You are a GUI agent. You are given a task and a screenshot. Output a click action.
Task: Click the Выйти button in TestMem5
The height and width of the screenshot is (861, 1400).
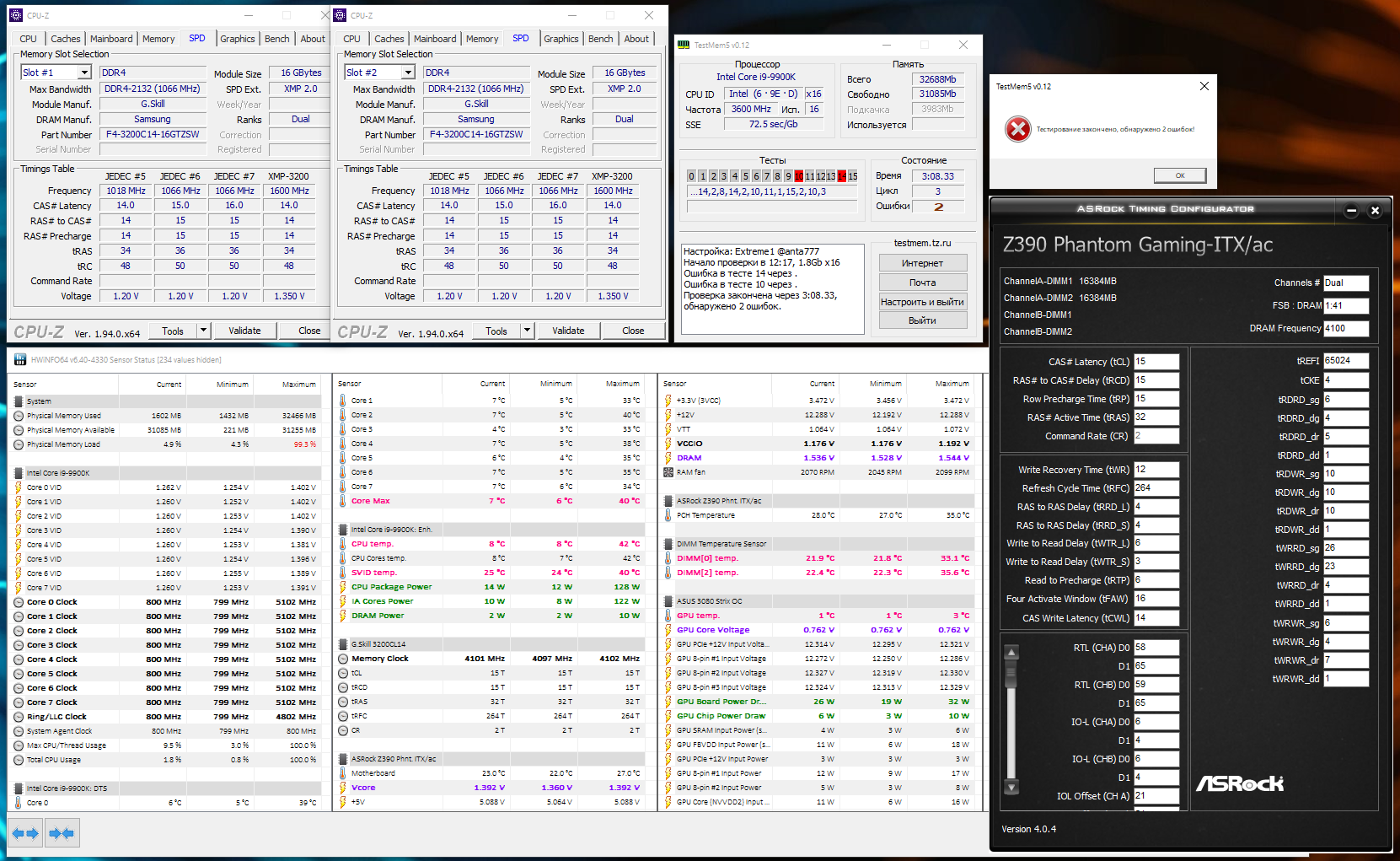(x=923, y=320)
